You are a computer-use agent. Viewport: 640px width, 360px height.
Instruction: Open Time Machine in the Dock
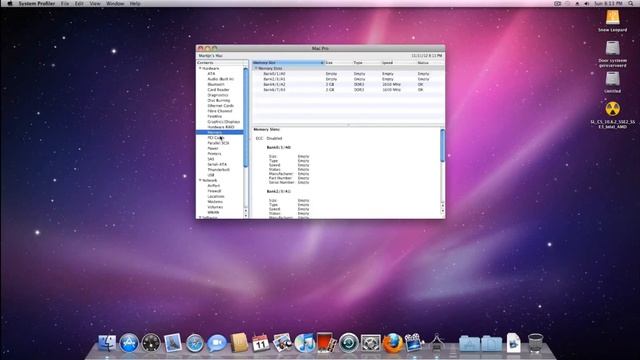(349, 343)
